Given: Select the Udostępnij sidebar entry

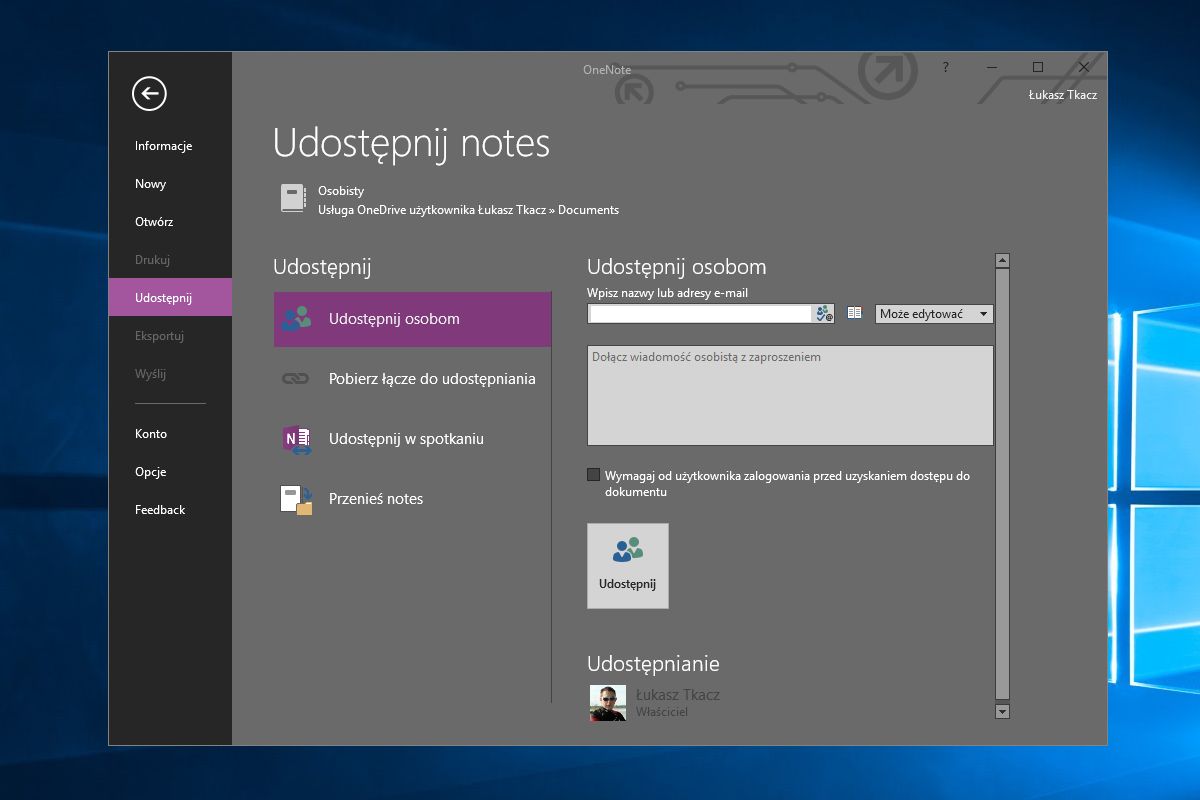Looking at the screenshot, I should 170,298.
